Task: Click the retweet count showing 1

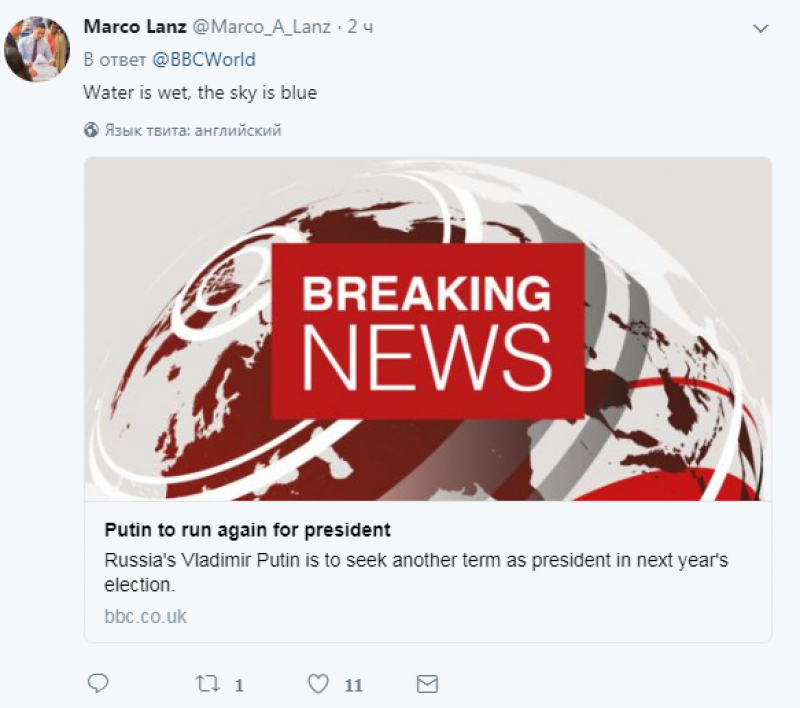Action: pyautogui.click(x=239, y=685)
